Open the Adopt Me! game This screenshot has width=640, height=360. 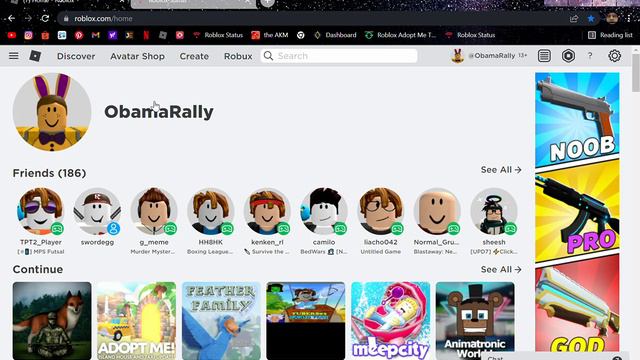coord(137,321)
